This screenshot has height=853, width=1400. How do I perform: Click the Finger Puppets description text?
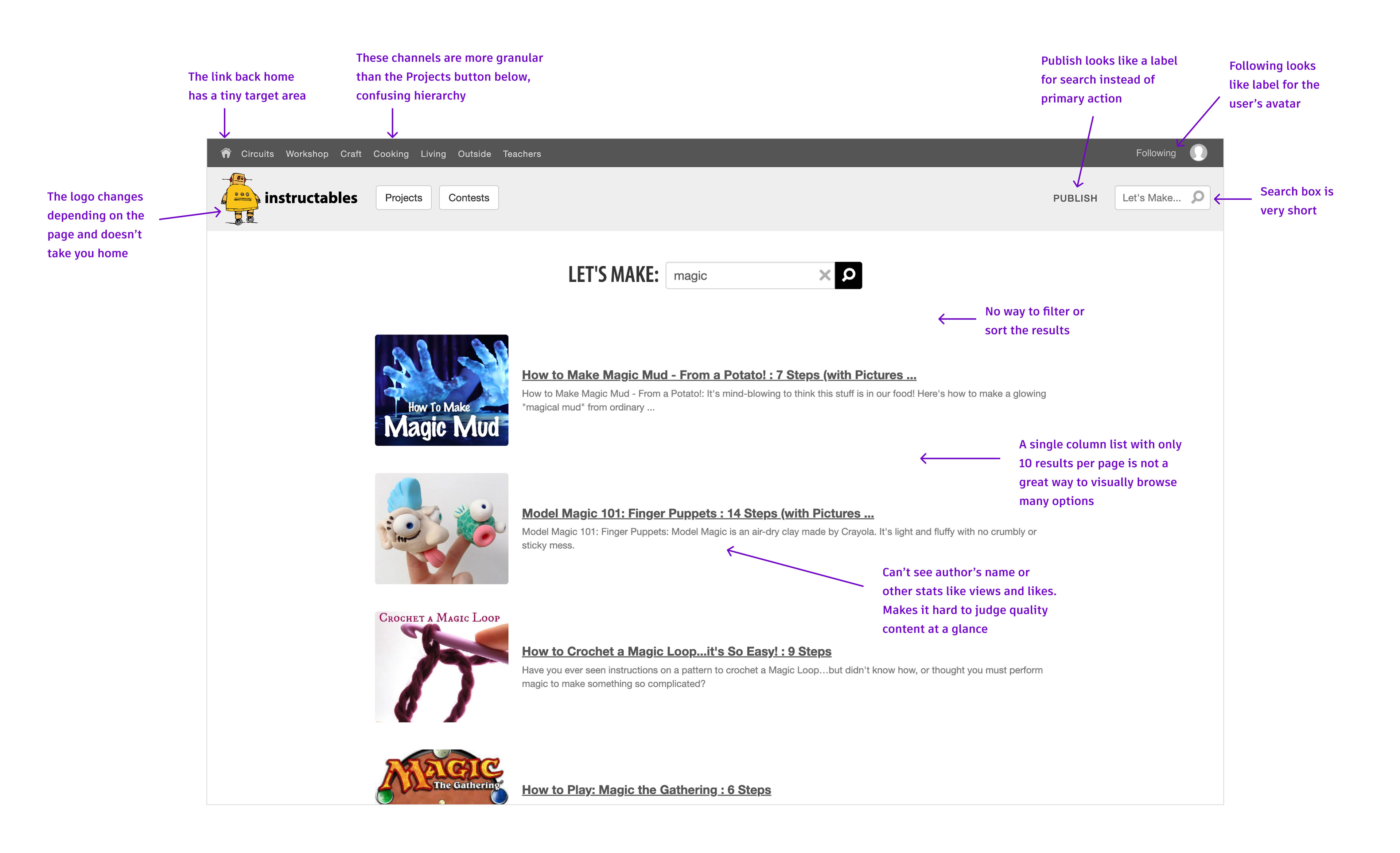779,539
